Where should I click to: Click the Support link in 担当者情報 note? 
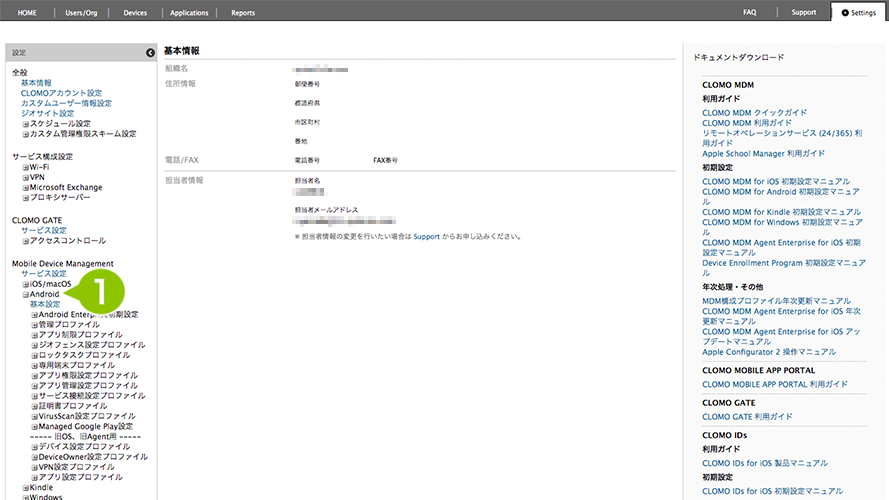click(x=426, y=236)
